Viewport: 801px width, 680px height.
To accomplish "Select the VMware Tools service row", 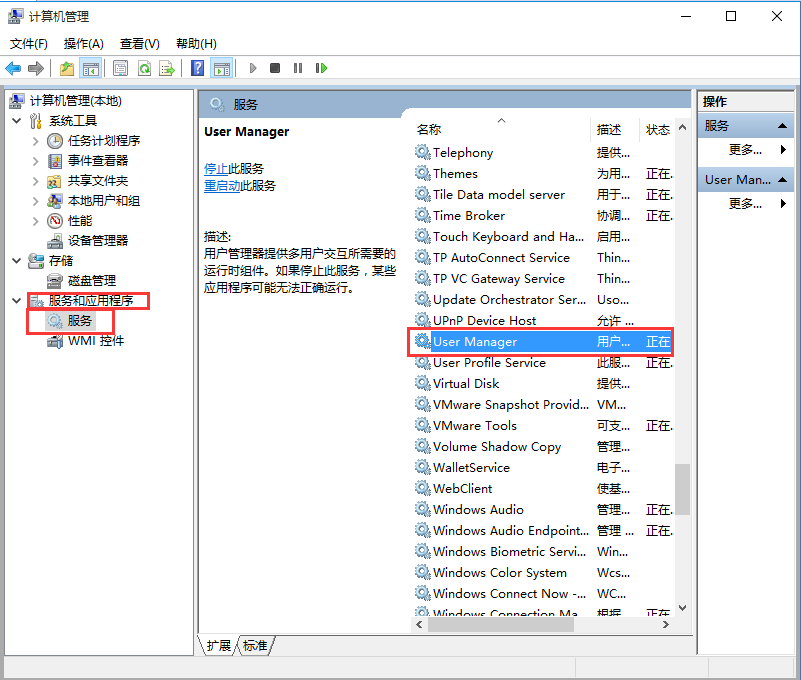I will tap(543, 425).
